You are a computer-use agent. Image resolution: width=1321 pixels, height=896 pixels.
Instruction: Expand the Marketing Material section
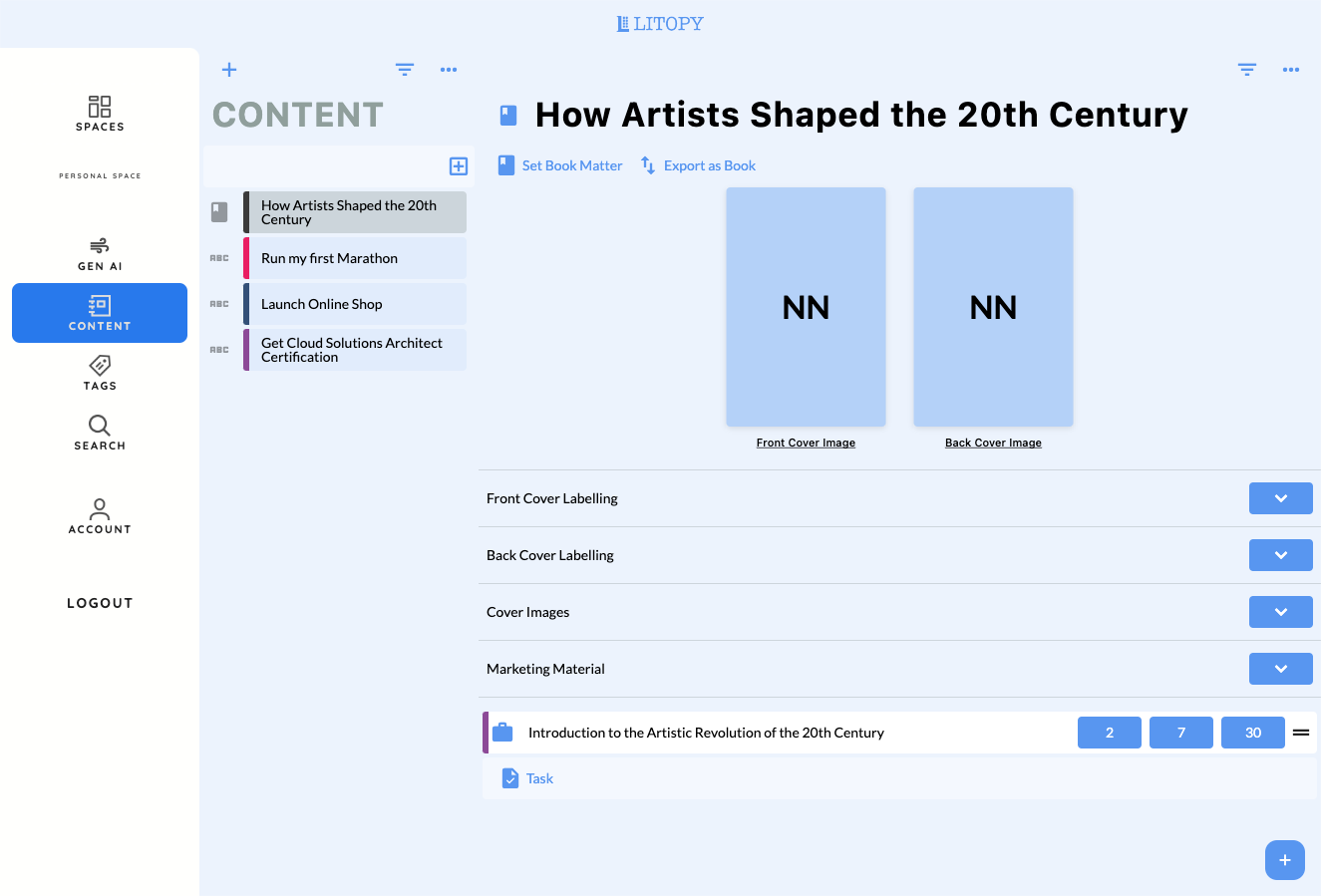click(x=1280, y=669)
